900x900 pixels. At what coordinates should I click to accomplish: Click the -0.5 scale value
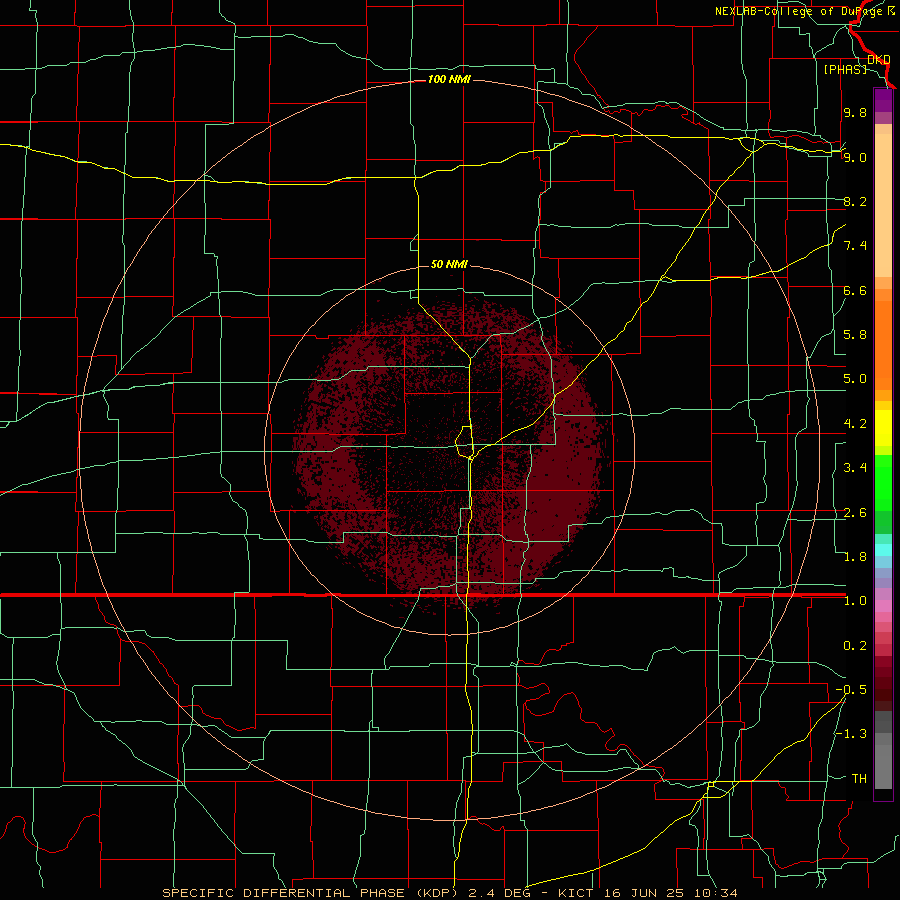click(x=851, y=690)
